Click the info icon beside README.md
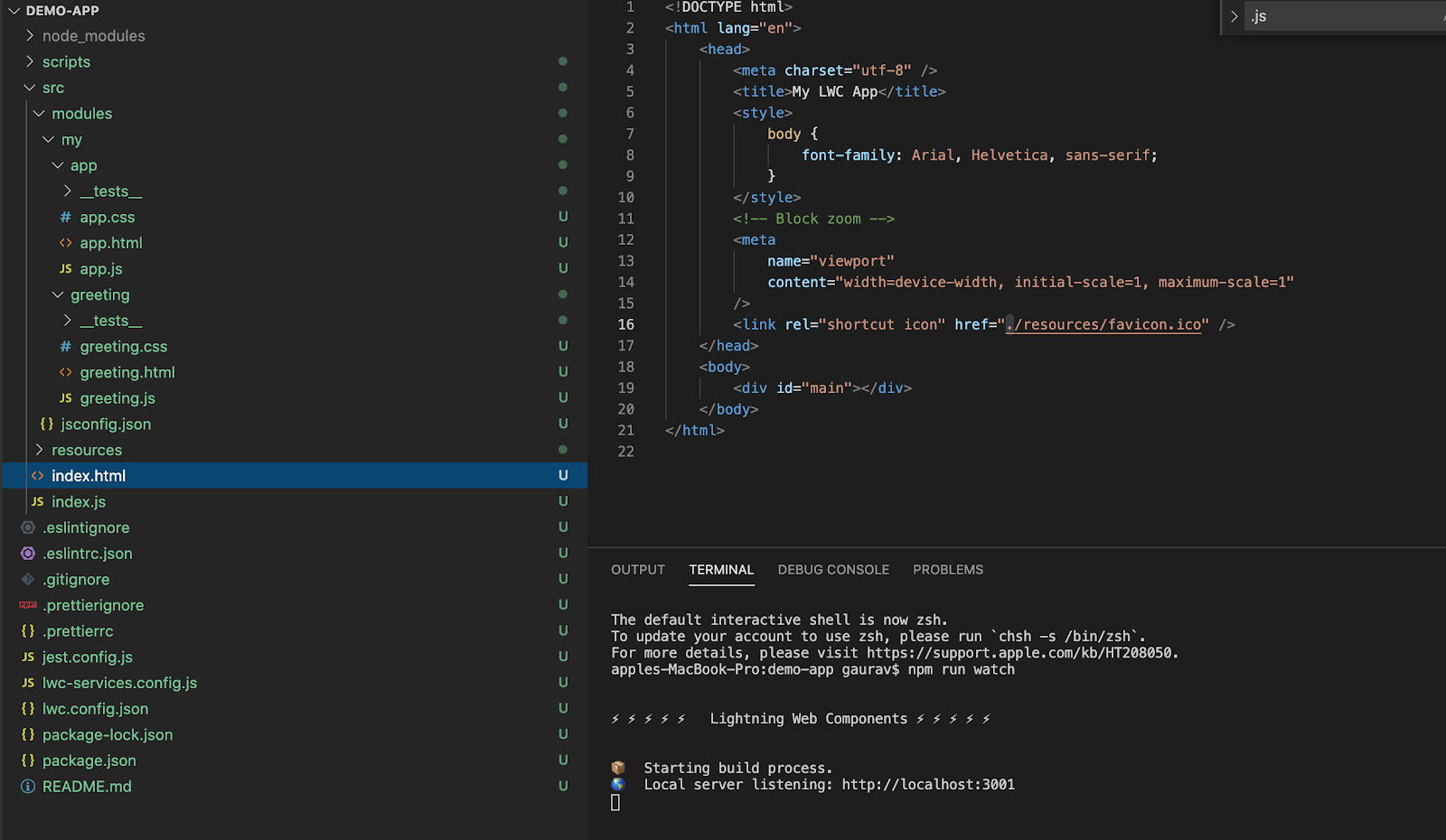The width and height of the screenshot is (1446, 840). pos(28,787)
